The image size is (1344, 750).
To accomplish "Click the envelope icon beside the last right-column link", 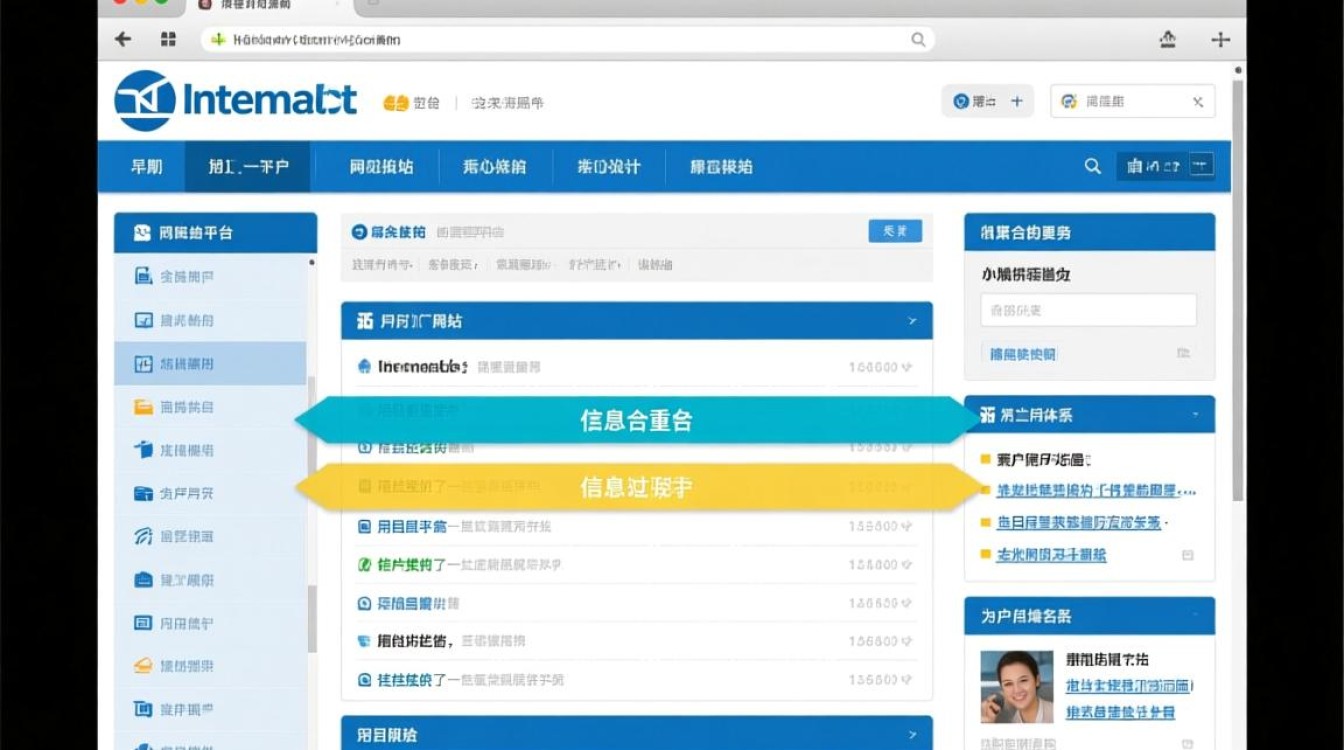I will (1190, 557).
